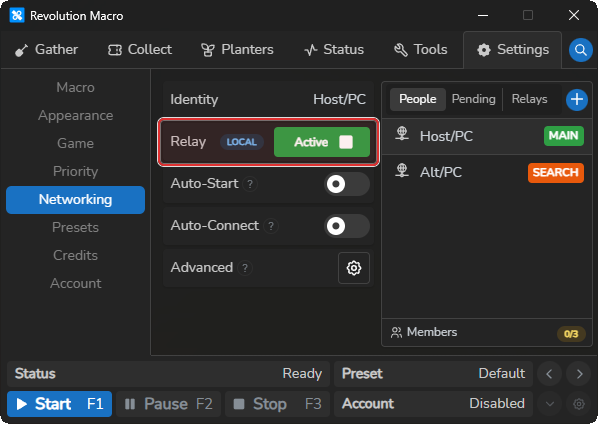
Task: Start the macro with Start F1
Action: coord(59,404)
